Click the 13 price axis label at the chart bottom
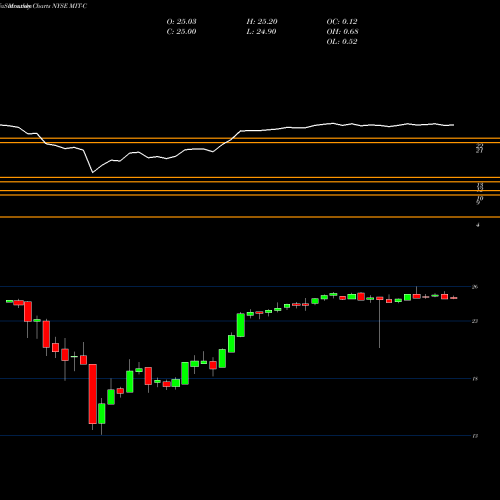 click(x=475, y=436)
